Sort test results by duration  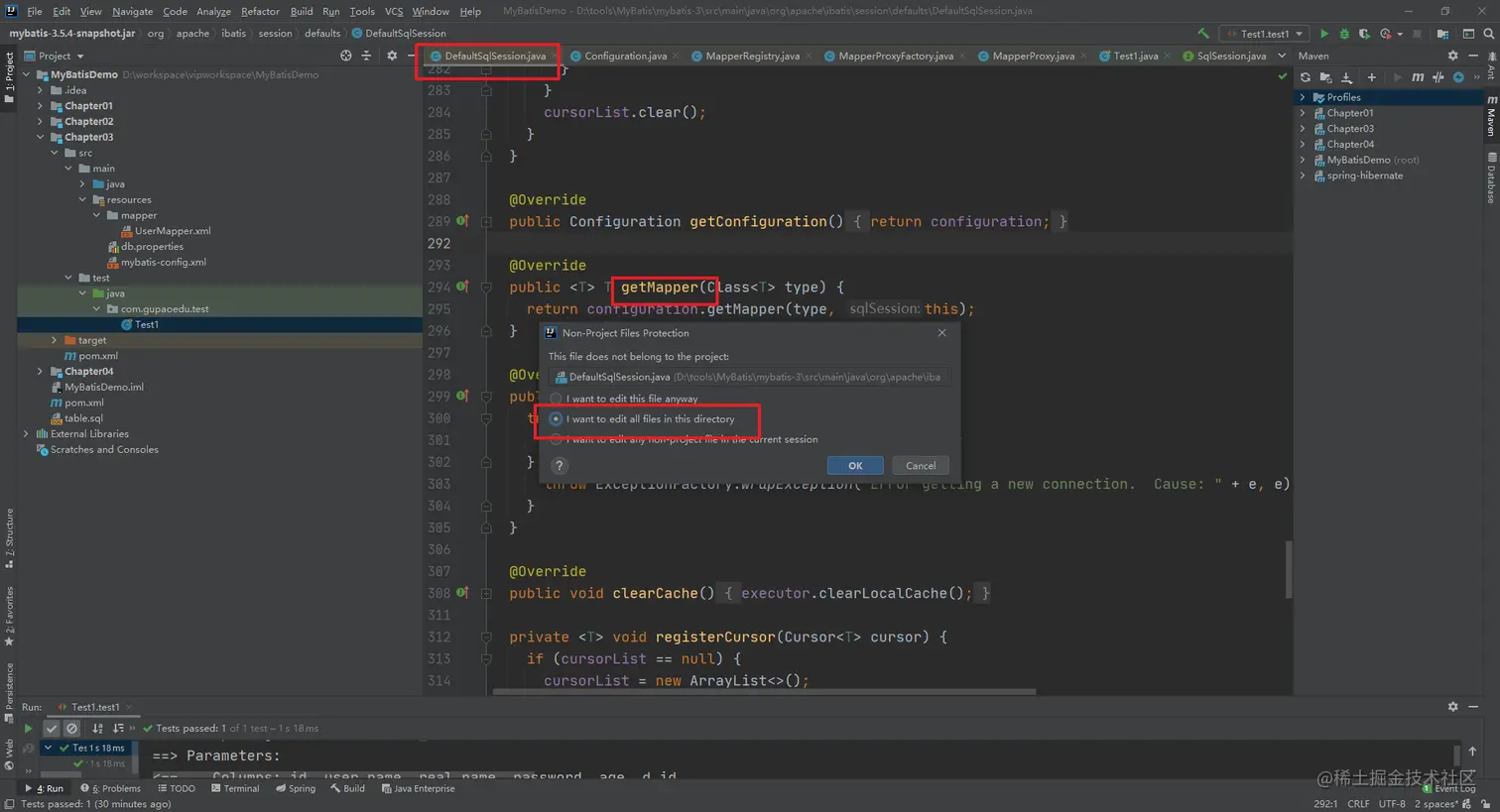pos(118,729)
